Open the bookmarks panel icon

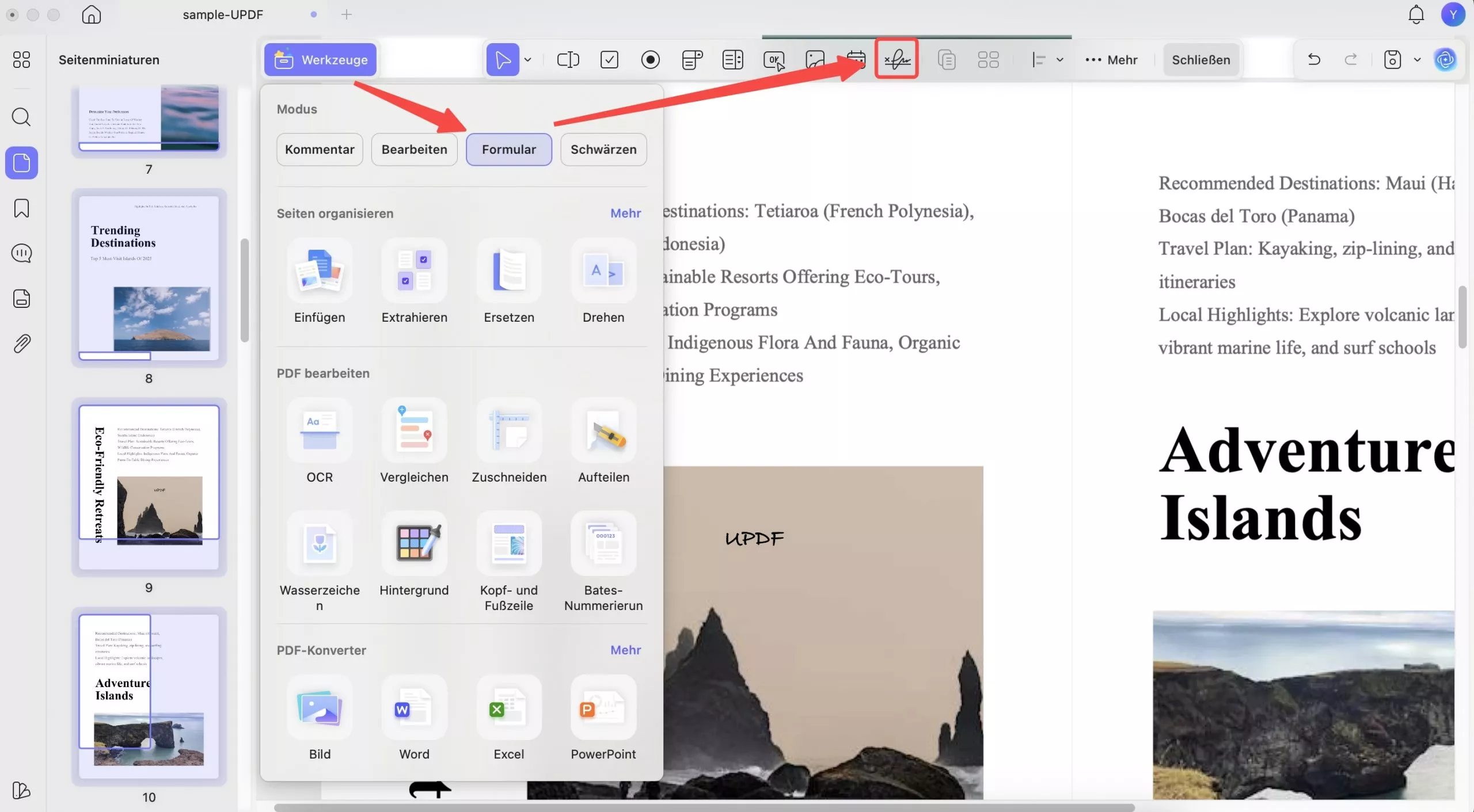tap(21, 208)
